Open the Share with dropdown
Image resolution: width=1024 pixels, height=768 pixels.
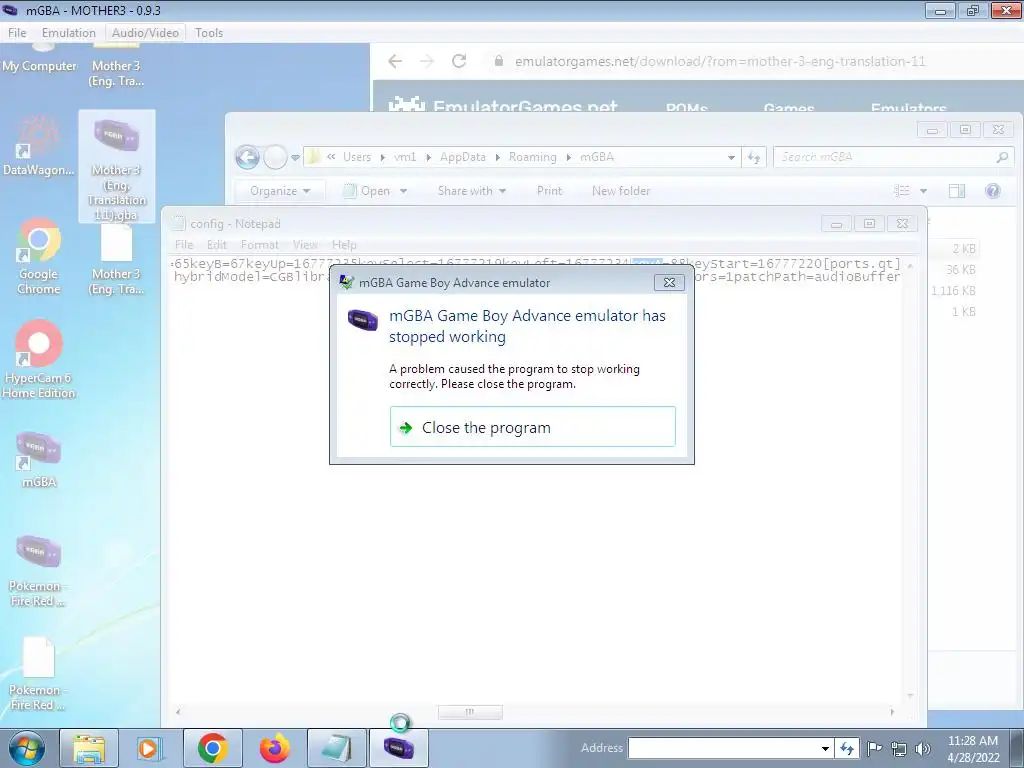pyautogui.click(x=472, y=191)
